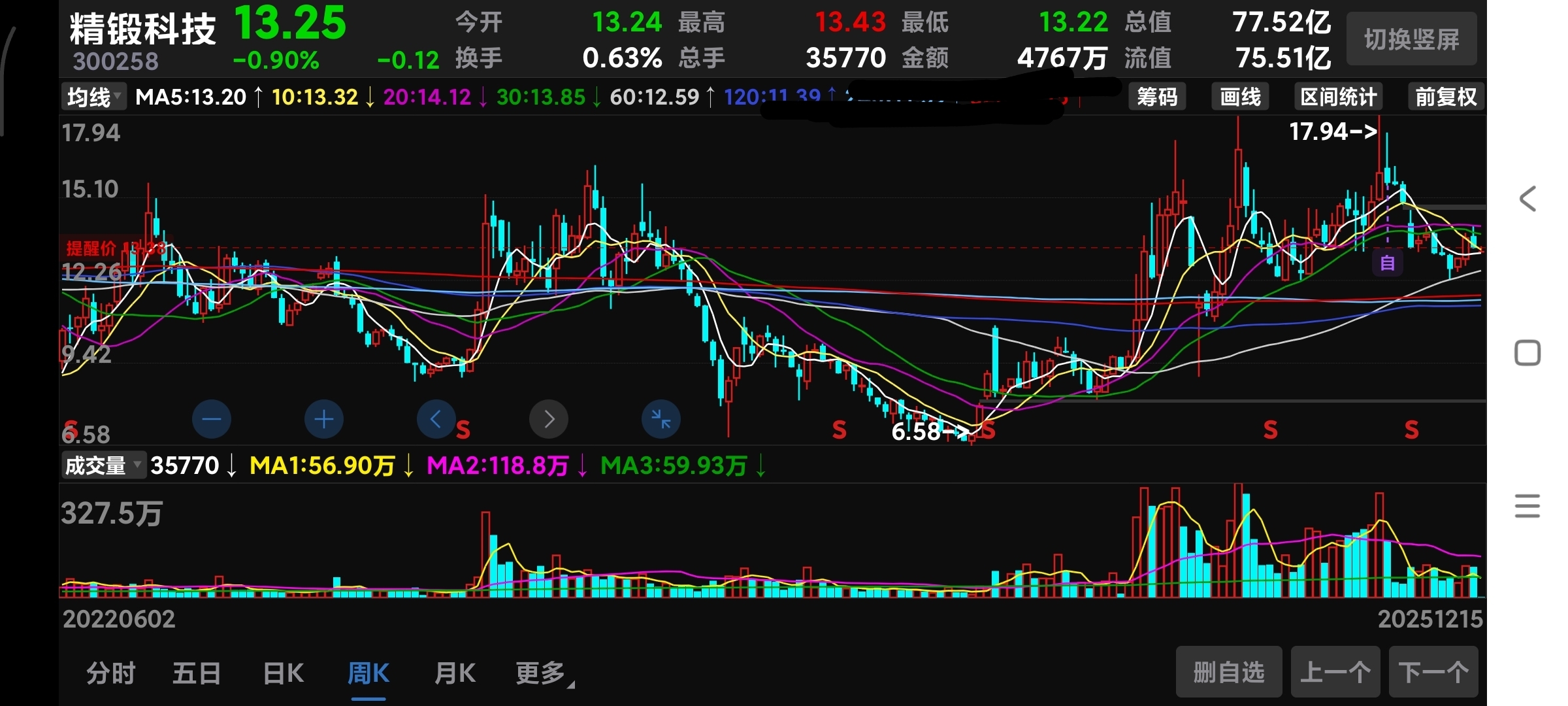Open 成交量 indicator dropdown
Viewport: 1568px width, 706px height.
103,465
